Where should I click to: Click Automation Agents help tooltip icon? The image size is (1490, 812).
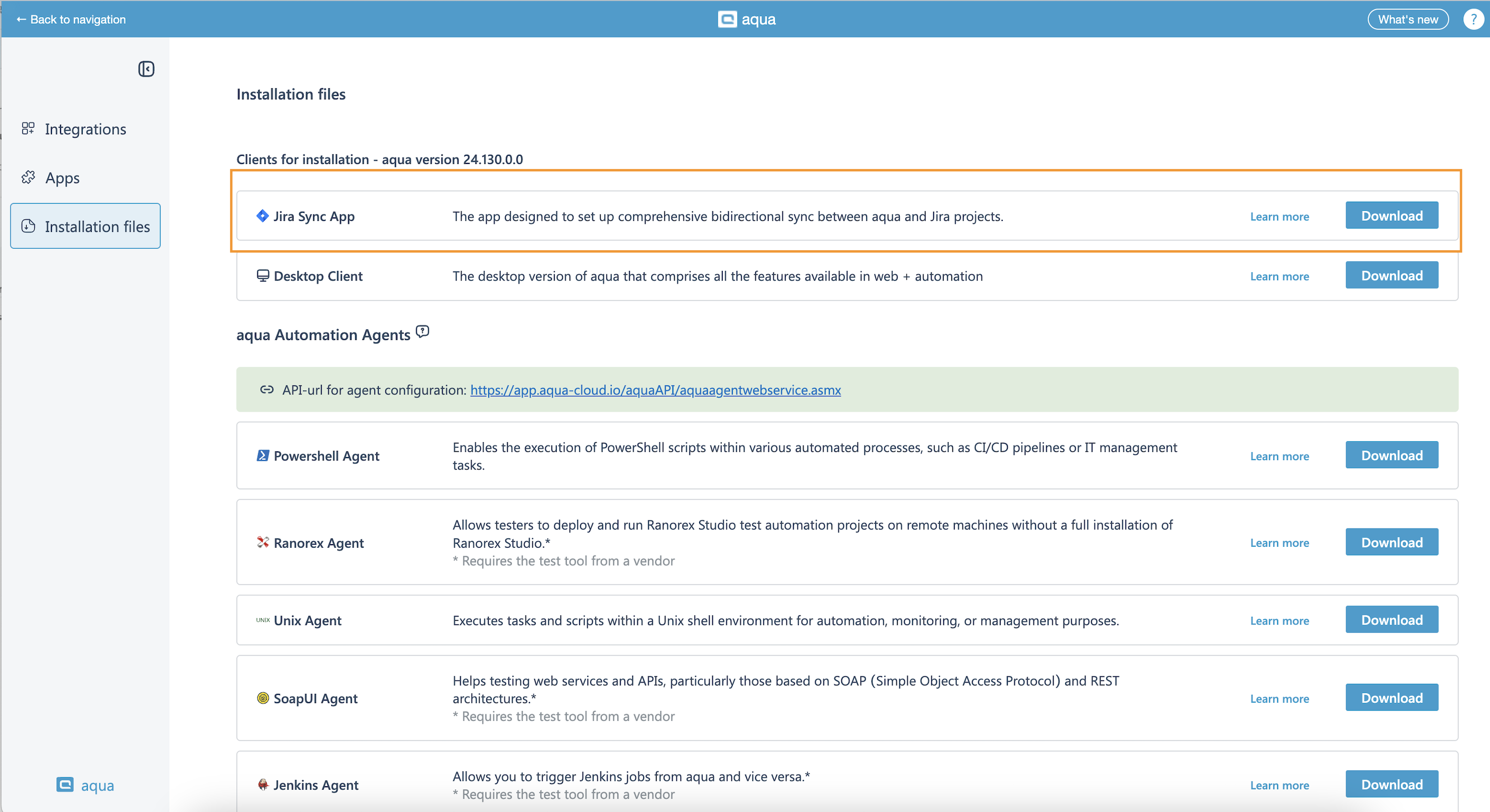423,332
